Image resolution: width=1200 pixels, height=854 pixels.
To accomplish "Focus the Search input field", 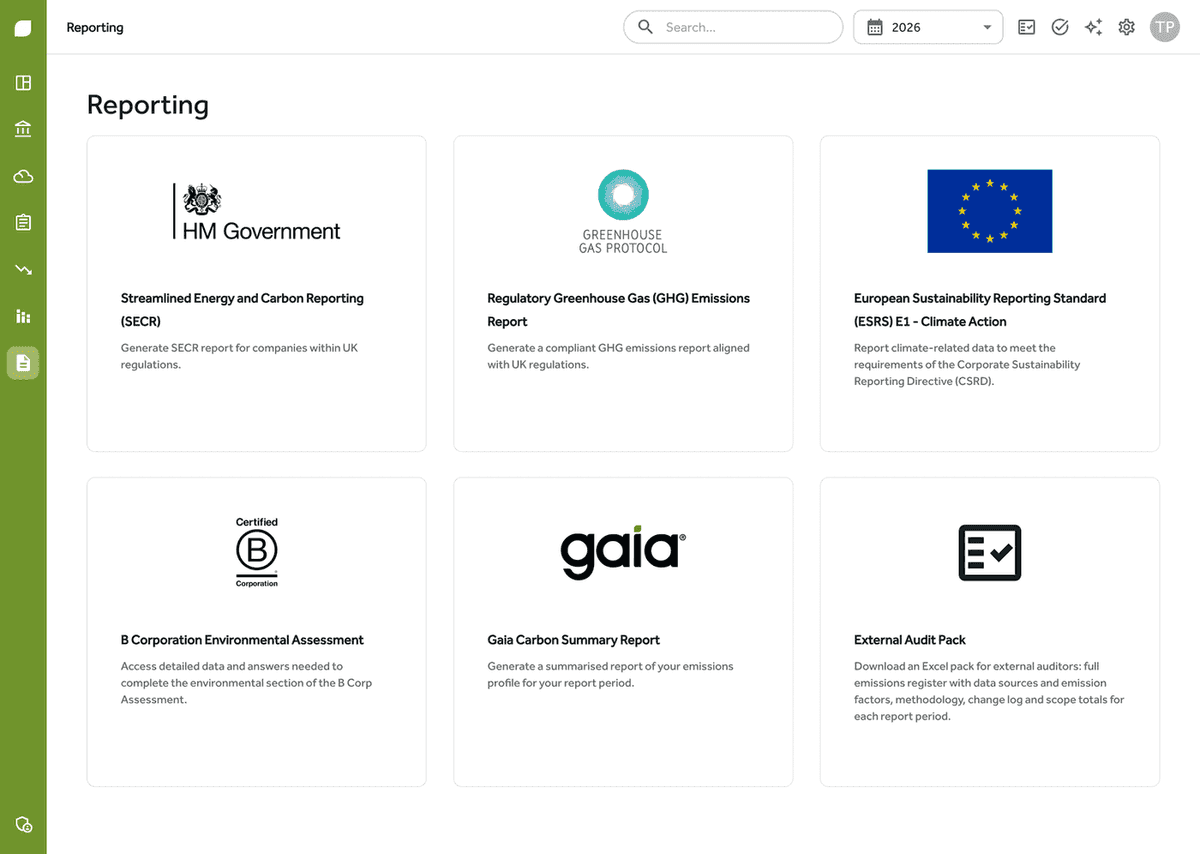I will [x=733, y=27].
